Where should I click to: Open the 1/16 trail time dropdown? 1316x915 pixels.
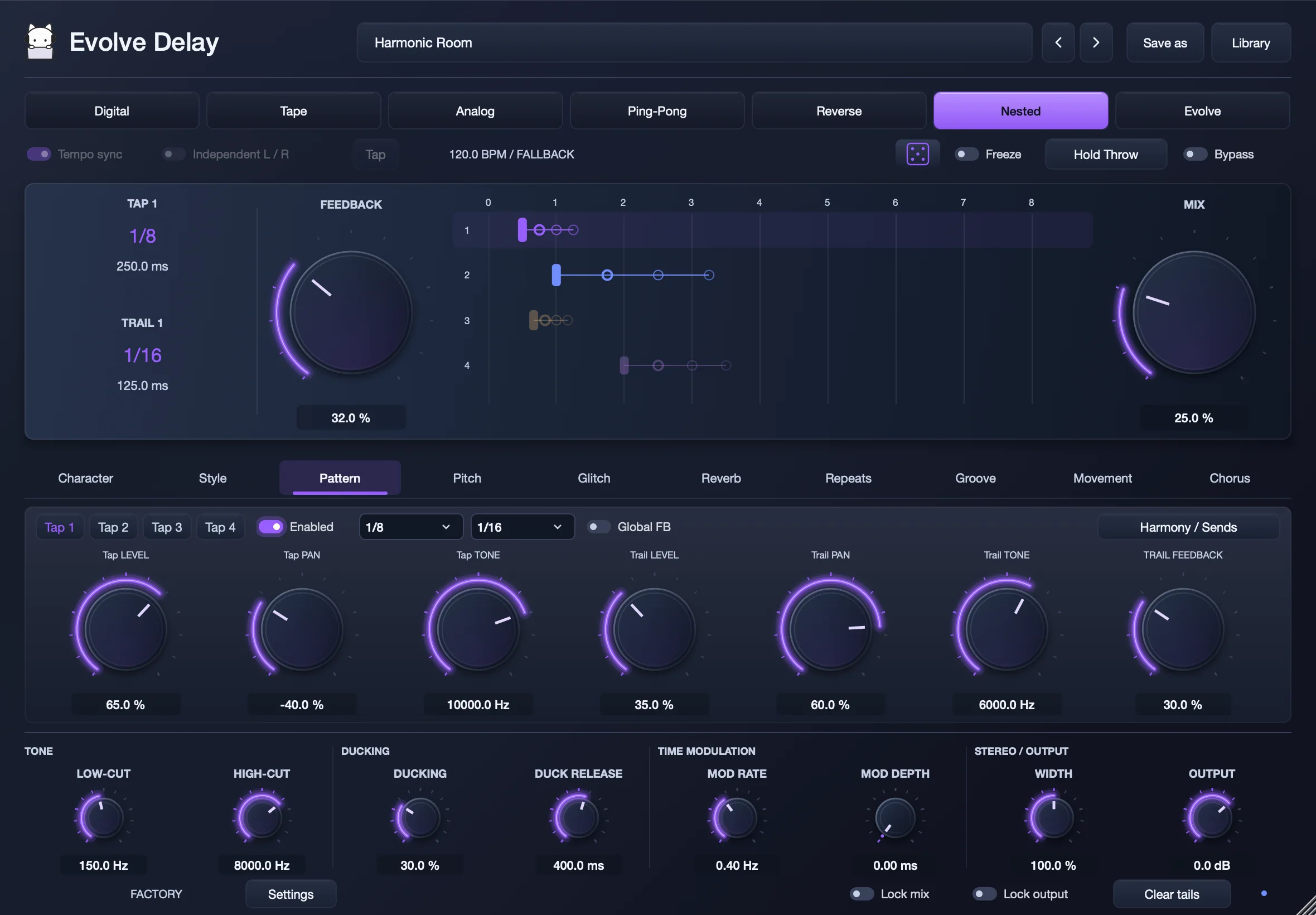522,527
